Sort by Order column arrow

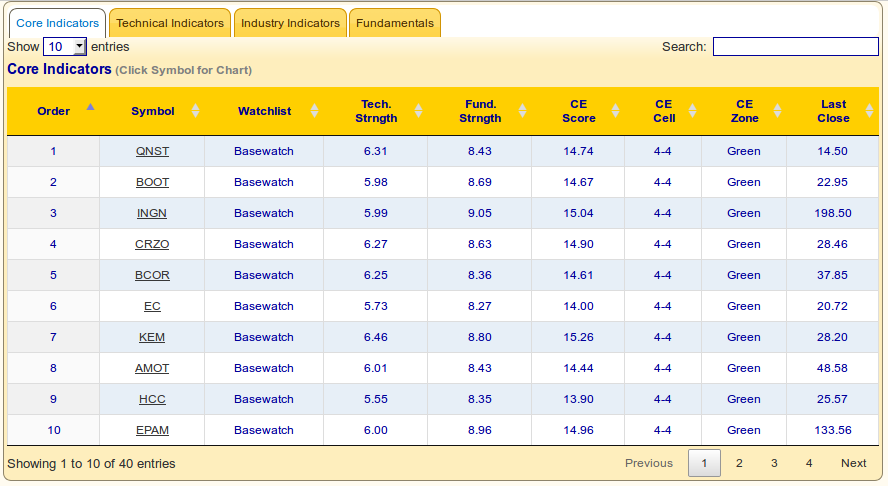90,106
